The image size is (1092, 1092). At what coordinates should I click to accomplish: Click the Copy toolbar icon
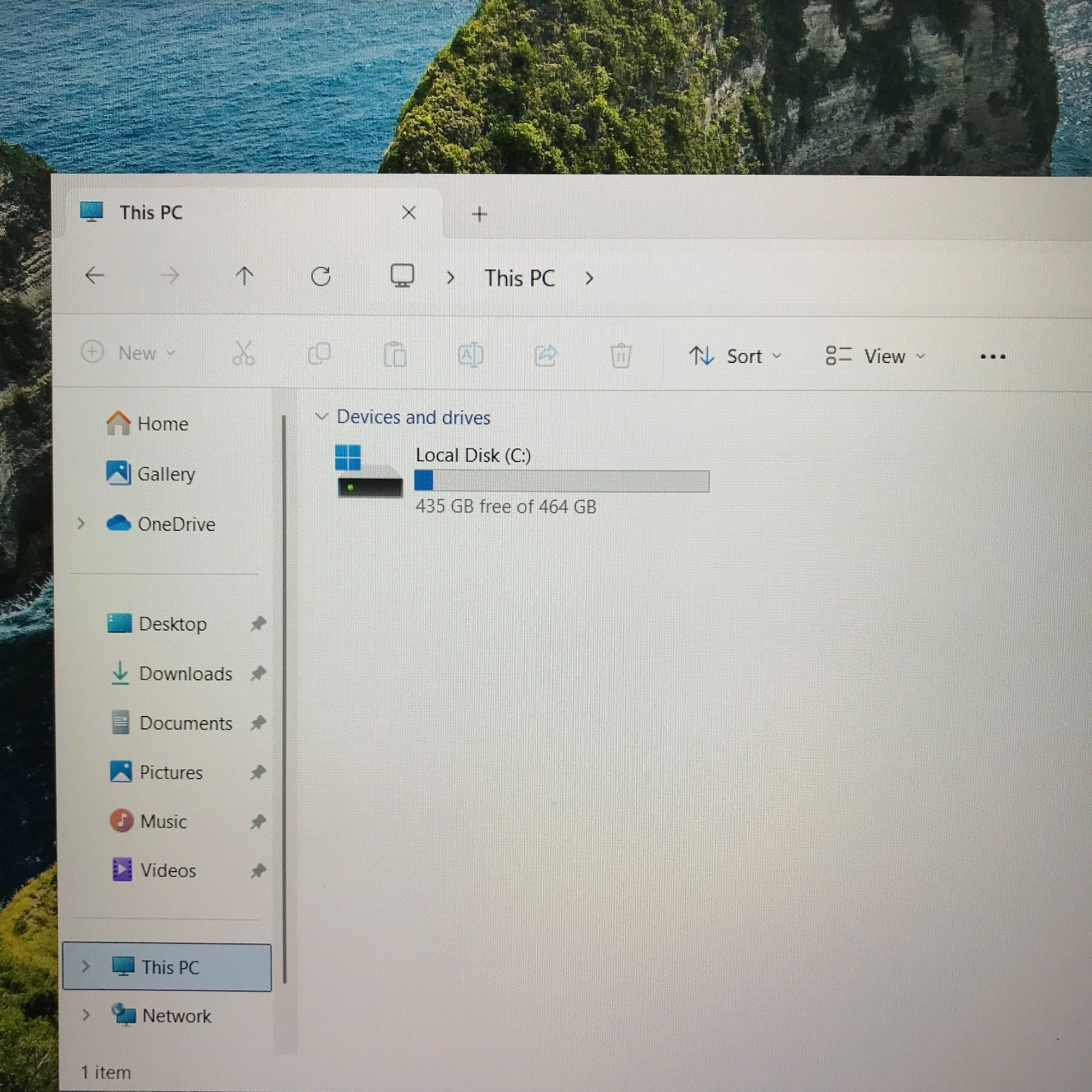(319, 354)
